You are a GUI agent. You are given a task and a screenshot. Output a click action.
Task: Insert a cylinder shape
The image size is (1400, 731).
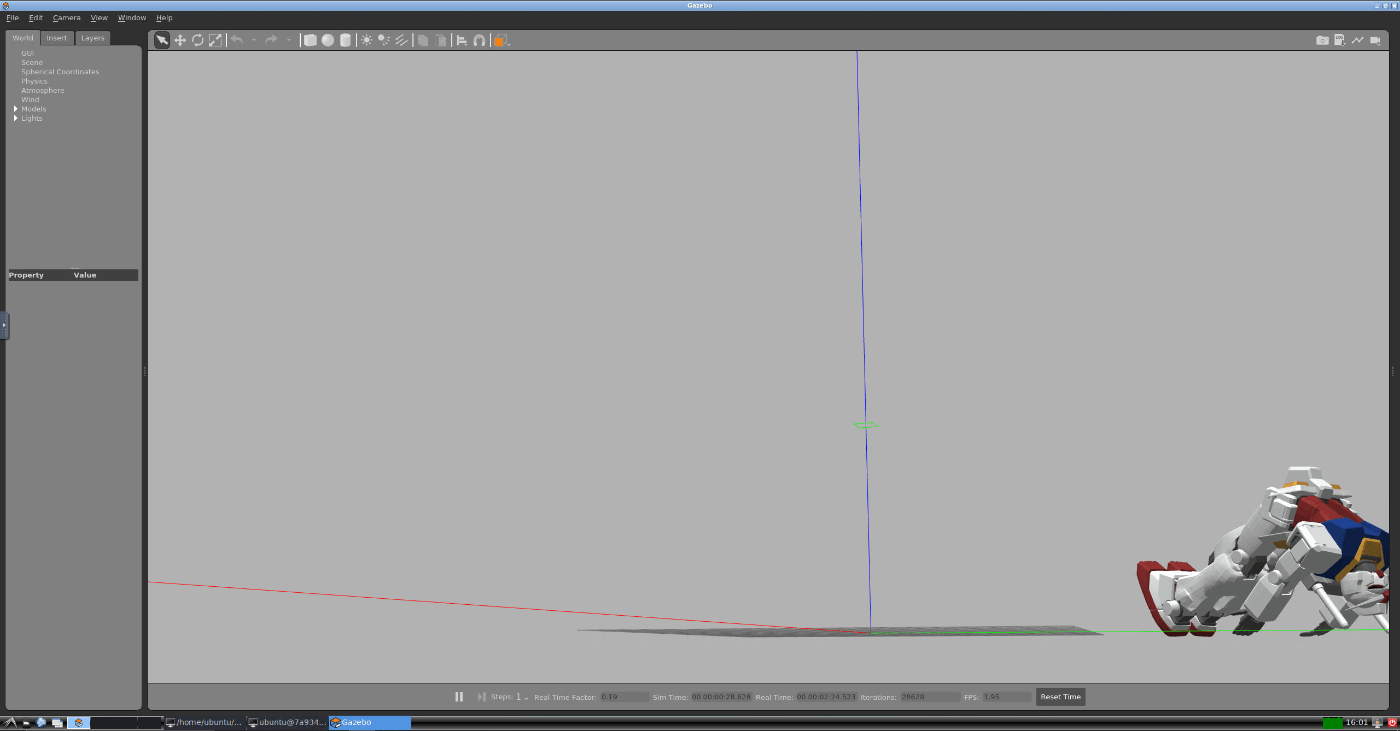click(346, 40)
